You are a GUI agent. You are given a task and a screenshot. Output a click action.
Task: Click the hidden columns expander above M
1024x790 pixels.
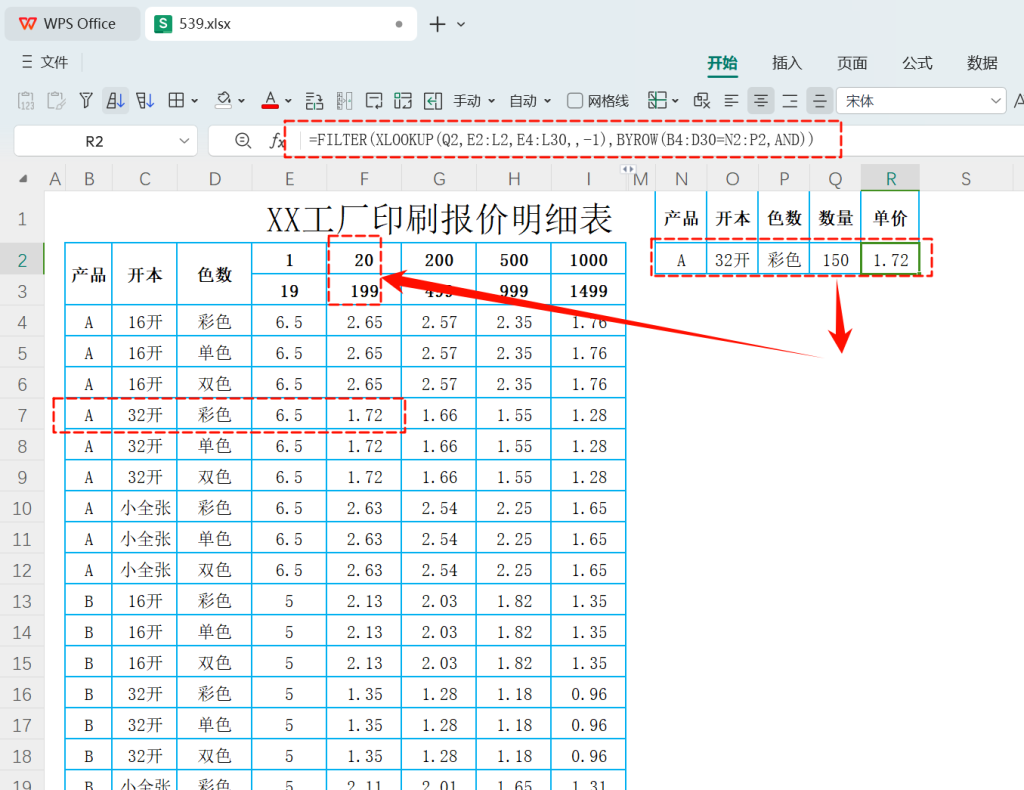tap(628, 170)
